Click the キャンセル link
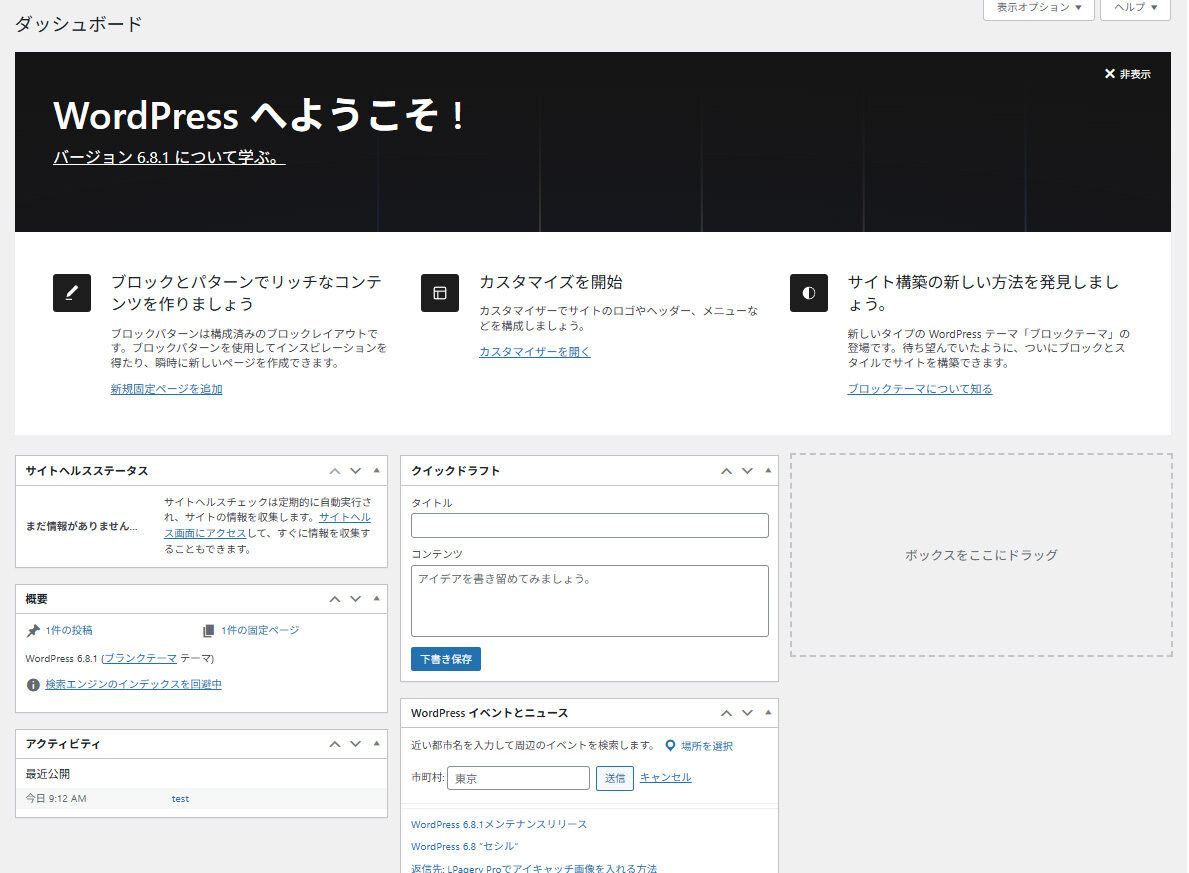This screenshot has height=873, width=1189. point(666,777)
